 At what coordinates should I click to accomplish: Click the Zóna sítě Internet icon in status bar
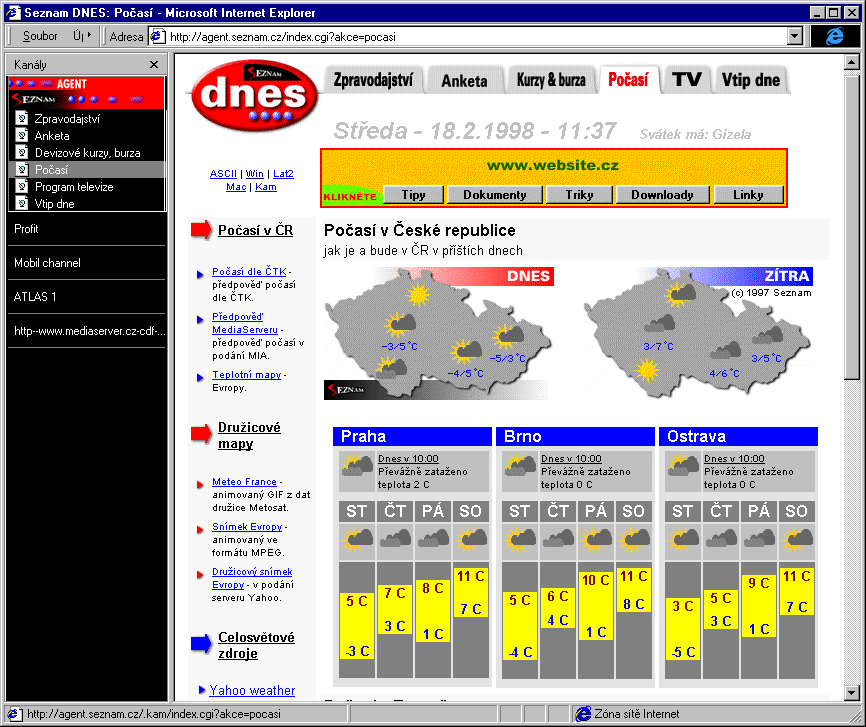tap(583, 713)
